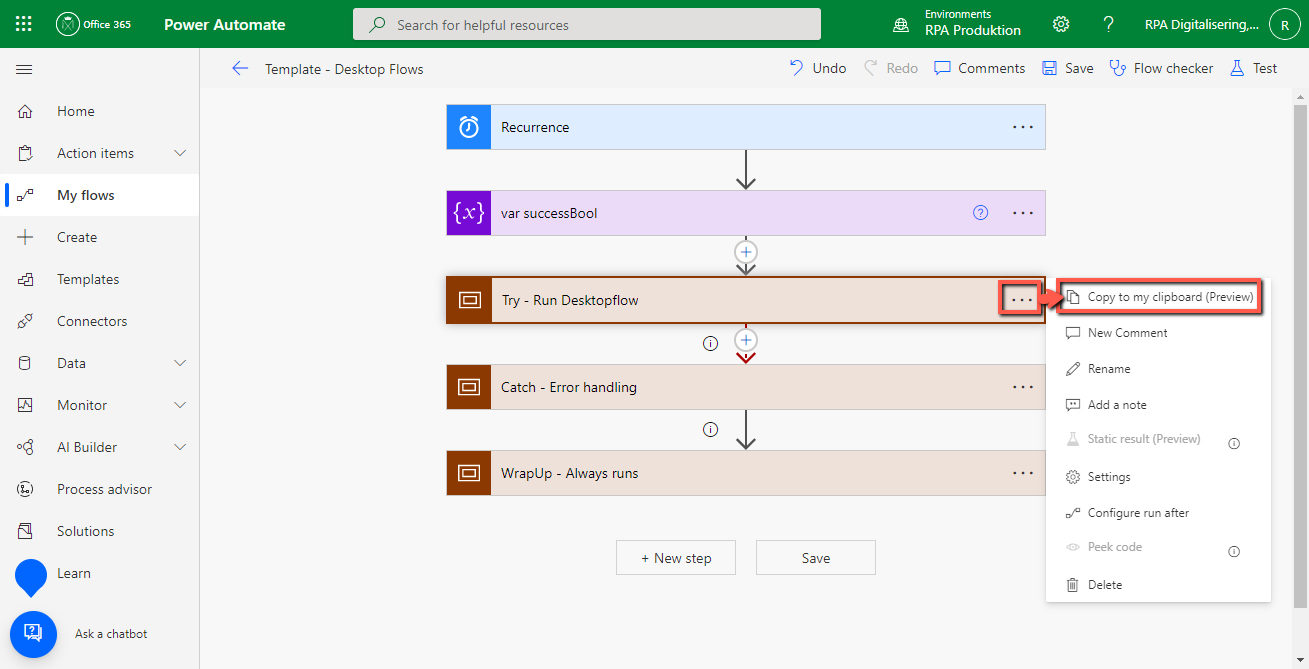This screenshot has height=669, width=1309.
Task: Open Solutions in the sidebar
Action: (100, 531)
